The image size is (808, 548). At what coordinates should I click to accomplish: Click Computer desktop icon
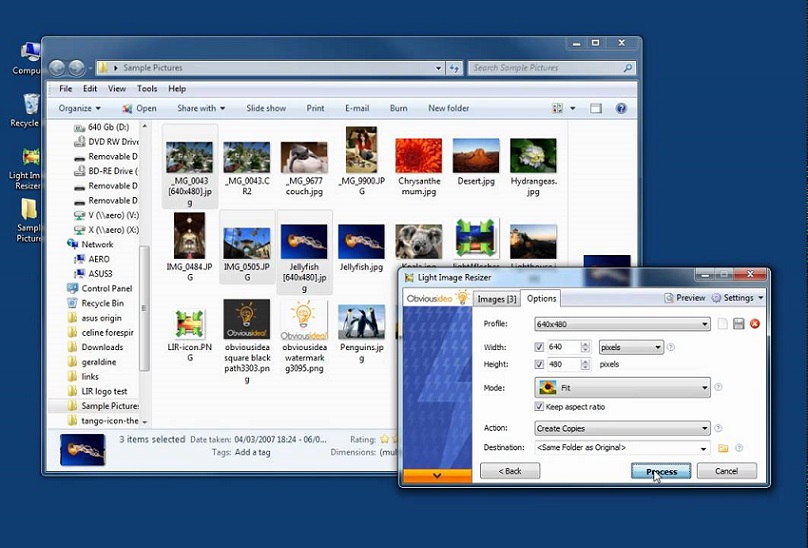(28, 58)
